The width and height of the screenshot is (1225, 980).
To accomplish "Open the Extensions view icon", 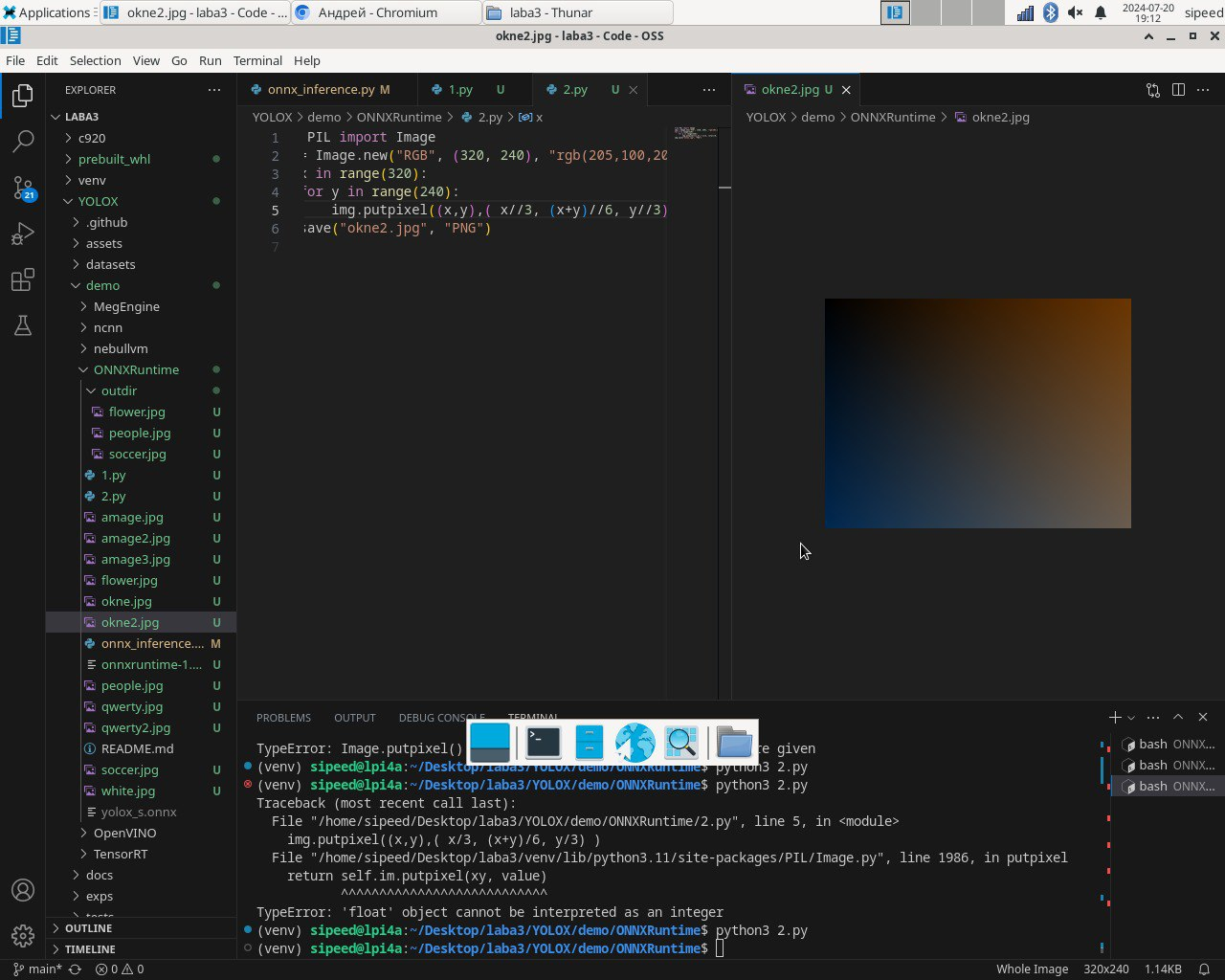I will tap(23, 279).
